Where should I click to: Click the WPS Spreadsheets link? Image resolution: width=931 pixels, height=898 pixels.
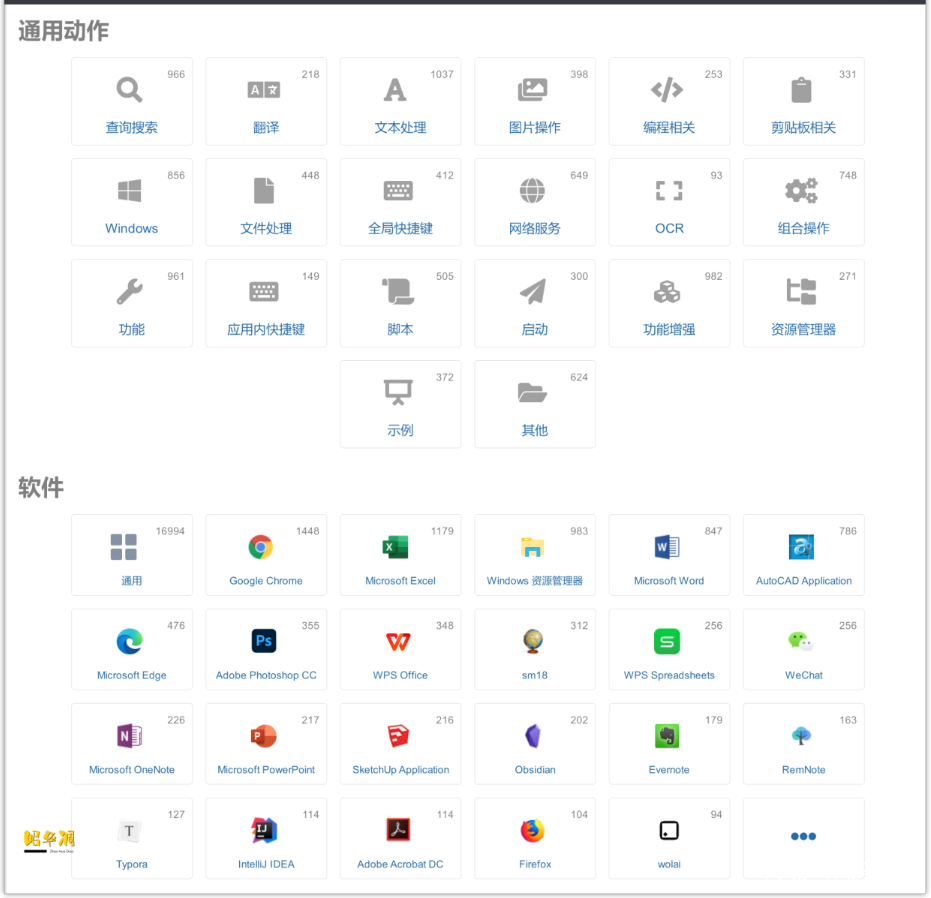(x=669, y=675)
